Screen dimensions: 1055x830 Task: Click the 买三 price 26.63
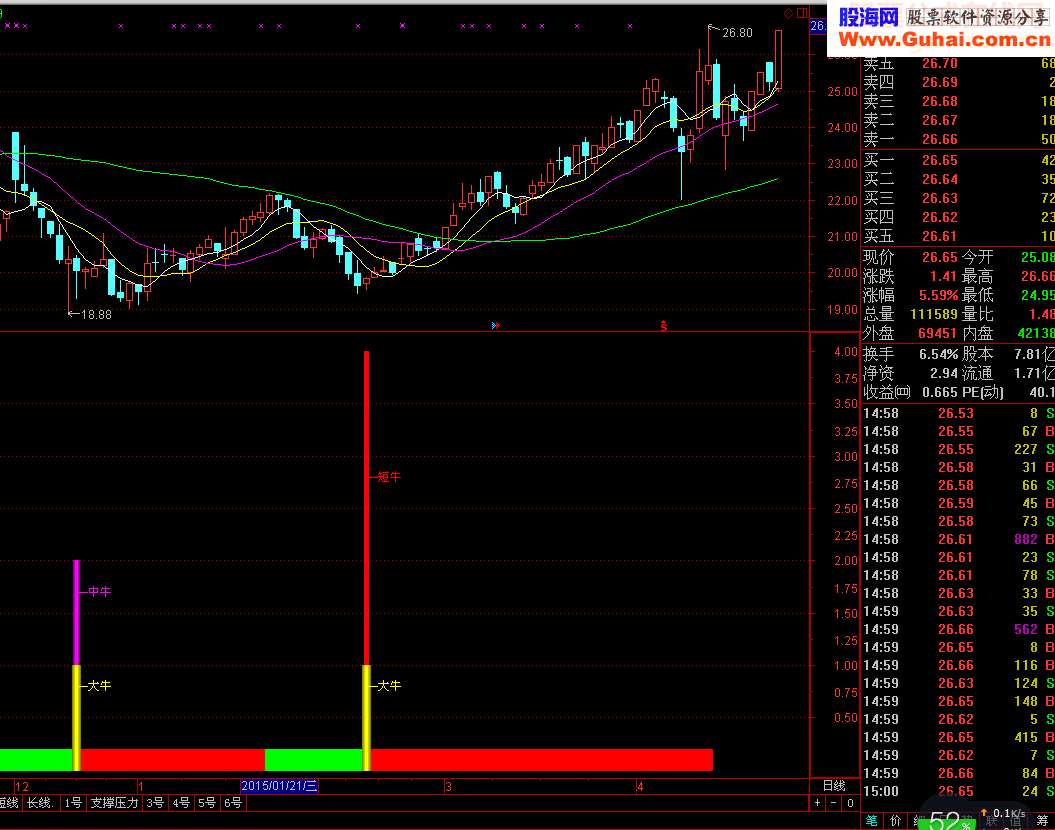pos(939,198)
